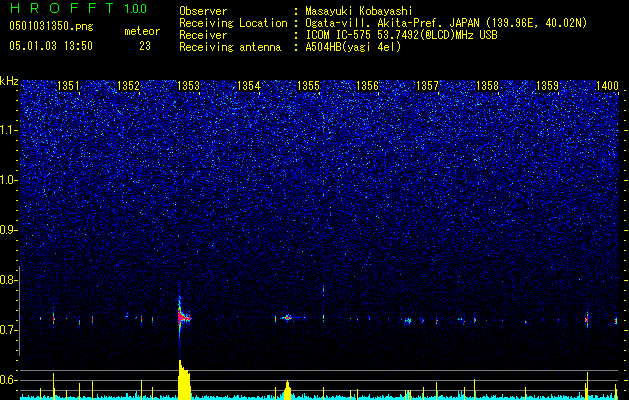629x400 pixels.
Task: Click the meteor count value 23
Action: 145,46
